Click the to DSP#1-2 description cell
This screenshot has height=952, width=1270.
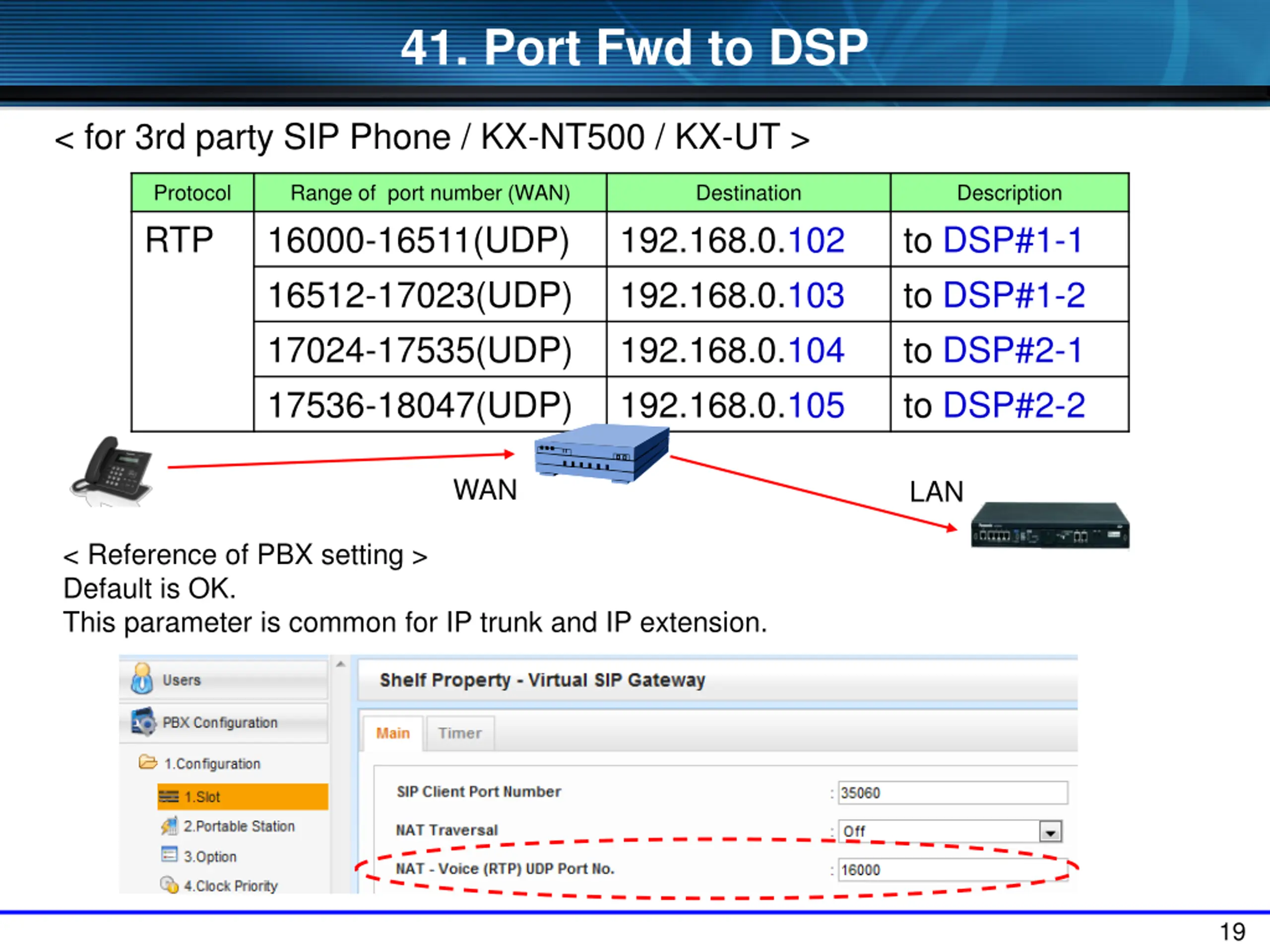[x=1010, y=295]
